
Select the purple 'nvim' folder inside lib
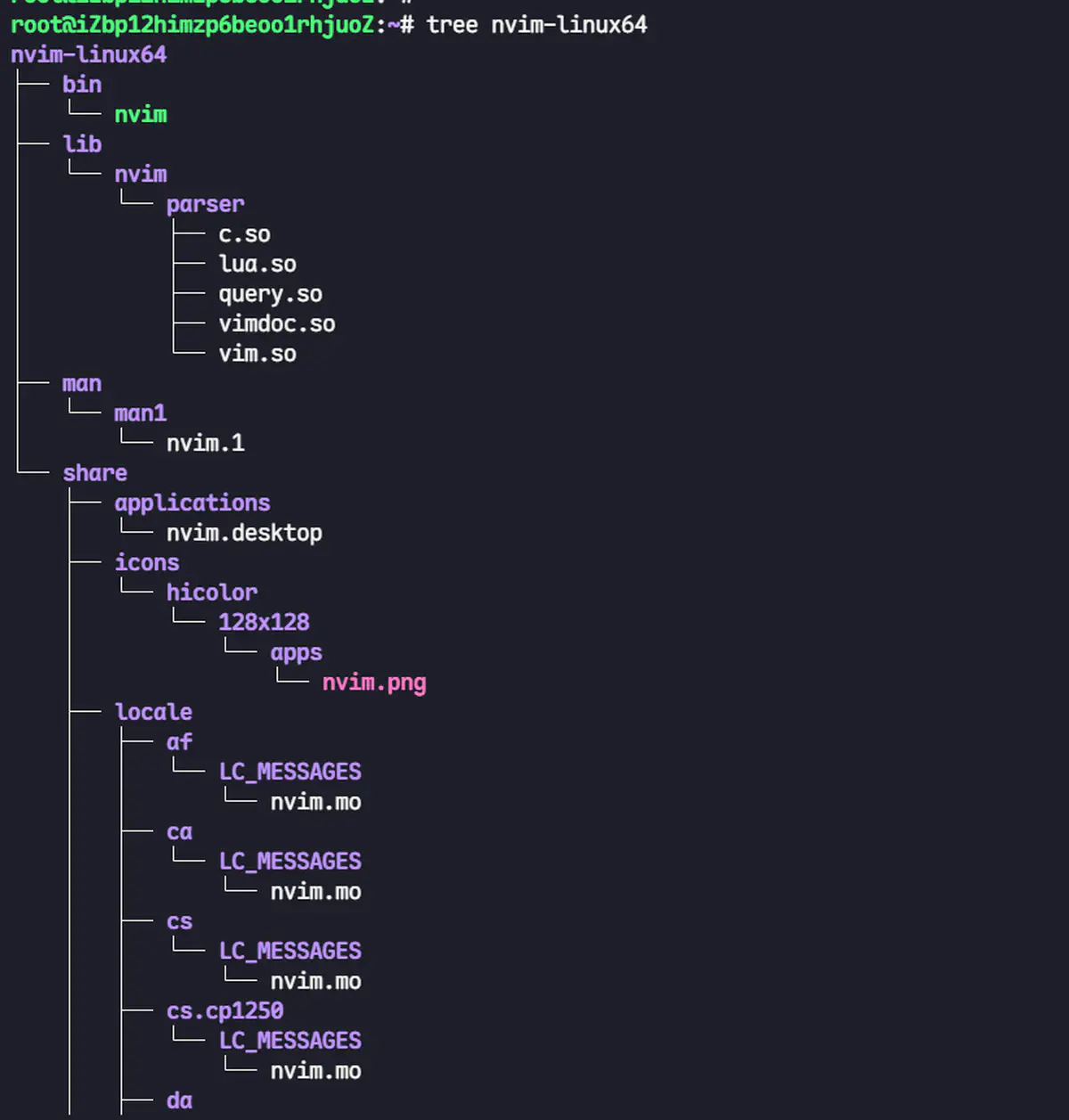[x=141, y=175]
